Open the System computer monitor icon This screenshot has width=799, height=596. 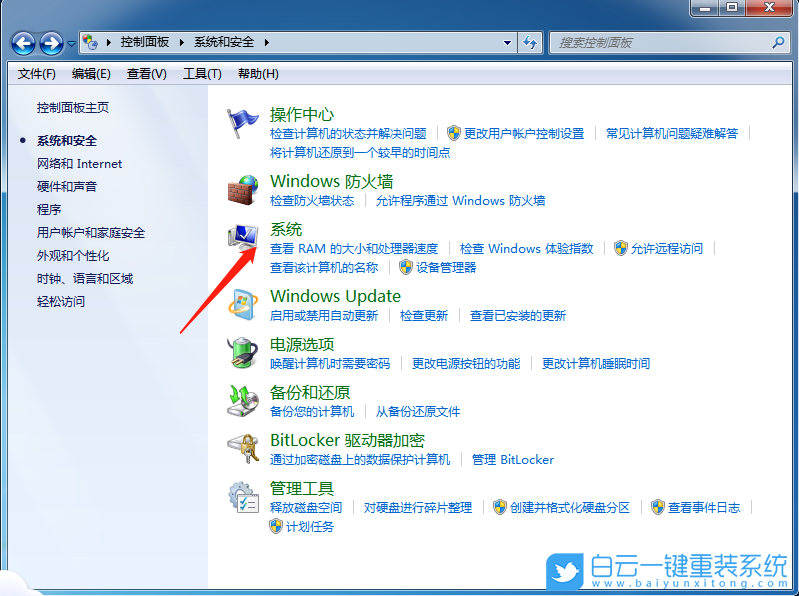(243, 238)
